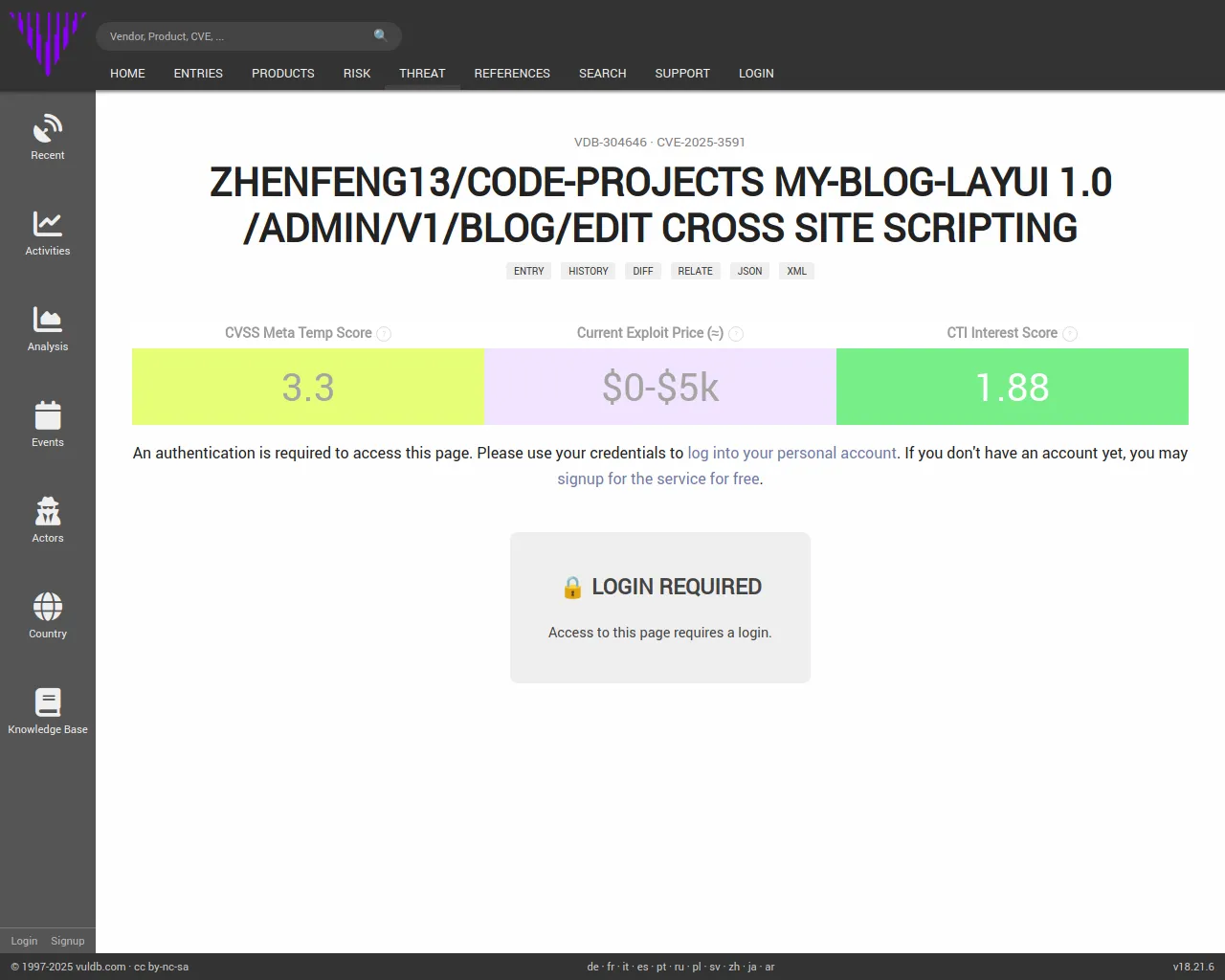This screenshot has width=1225, height=980.
Task: Switch language to pt
Action: [x=661, y=967]
